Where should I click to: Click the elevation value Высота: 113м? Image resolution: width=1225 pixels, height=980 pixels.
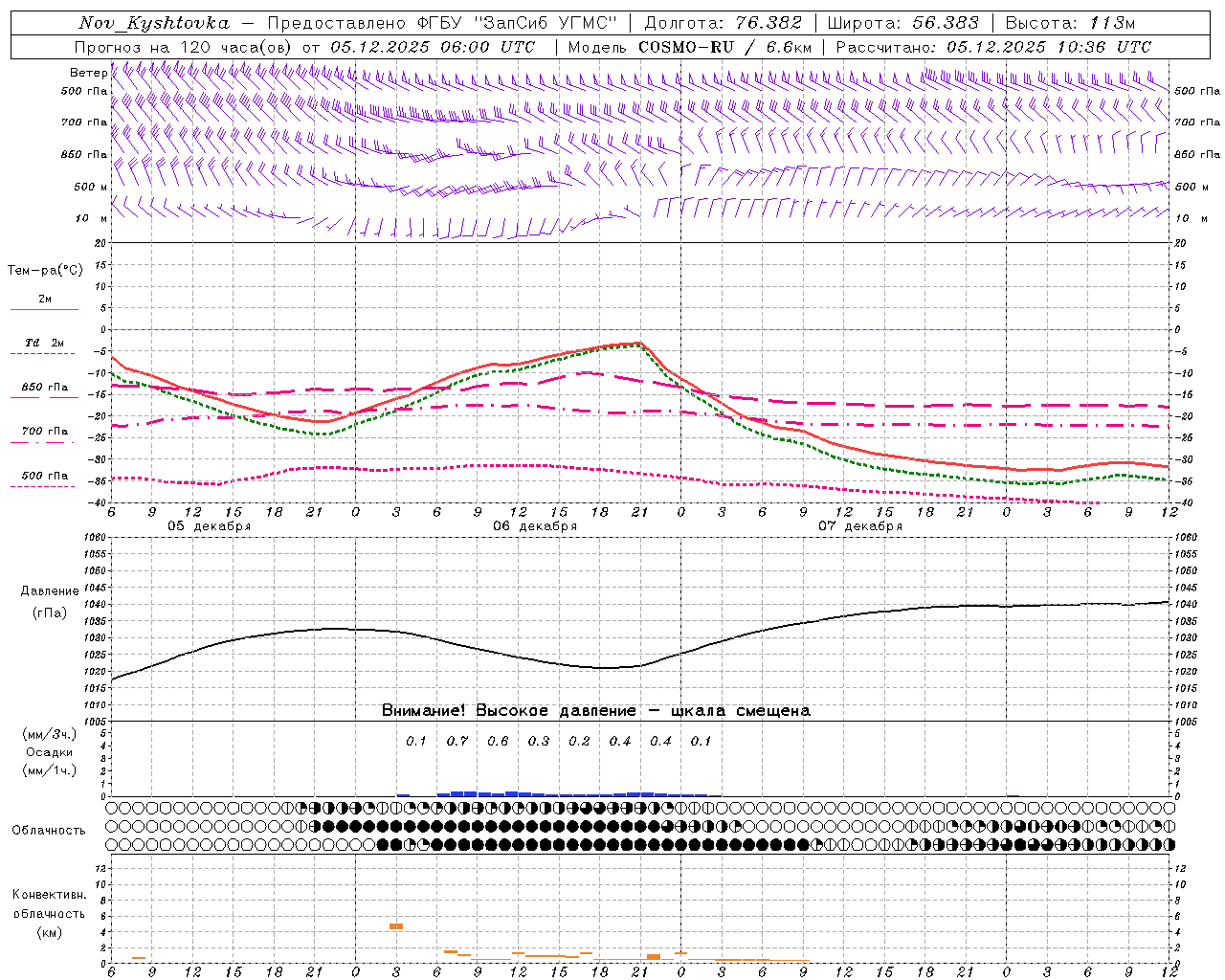point(1070,23)
